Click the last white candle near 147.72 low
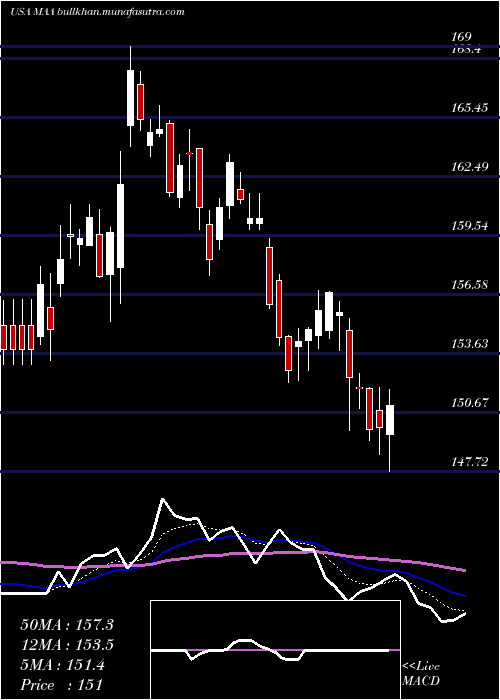This screenshot has width=500, height=700. tap(390, 420)
